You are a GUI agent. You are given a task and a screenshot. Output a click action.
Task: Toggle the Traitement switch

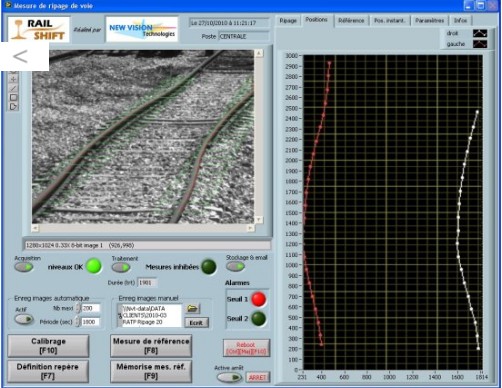121,267
